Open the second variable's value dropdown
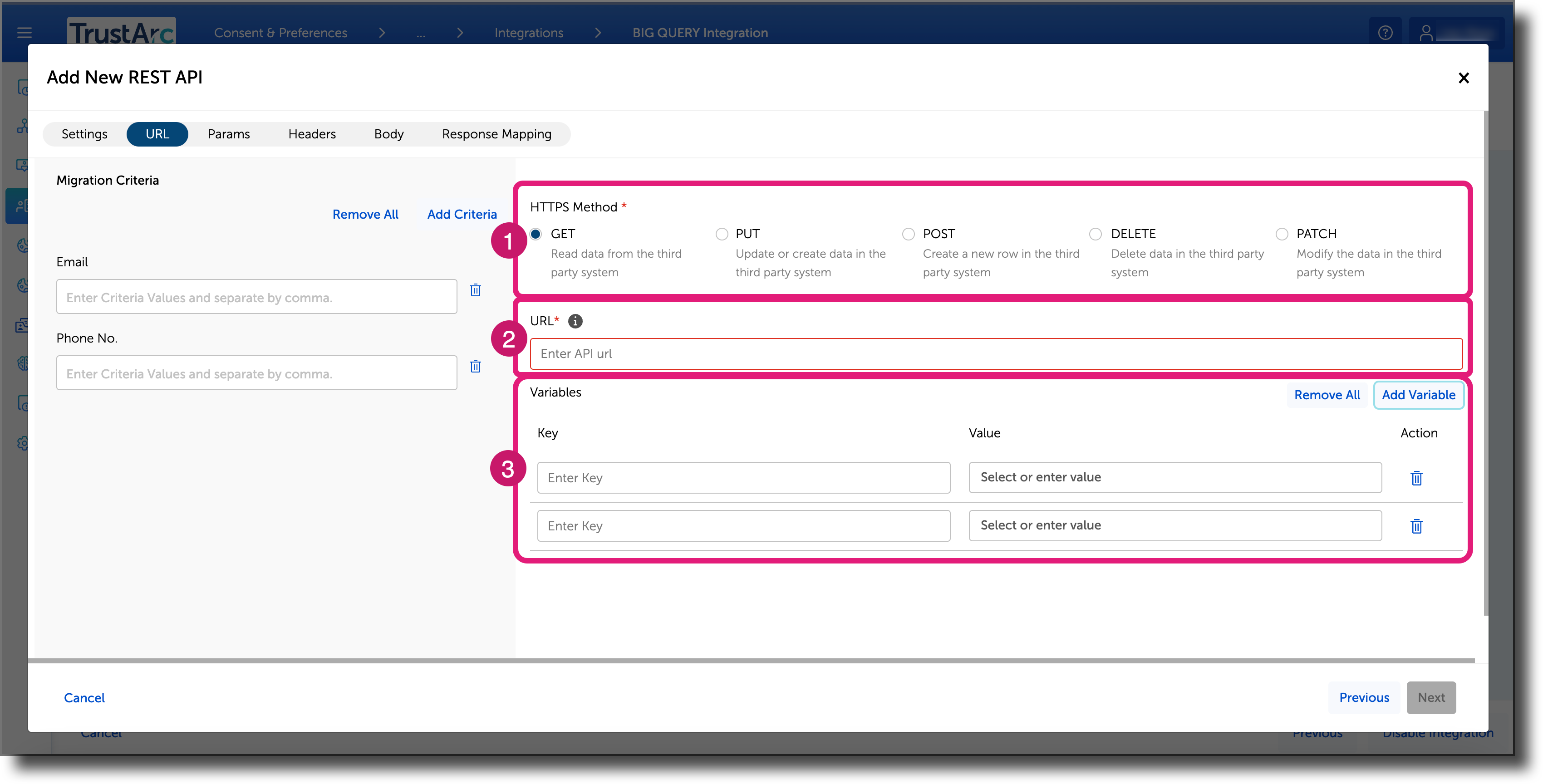 1174,525
